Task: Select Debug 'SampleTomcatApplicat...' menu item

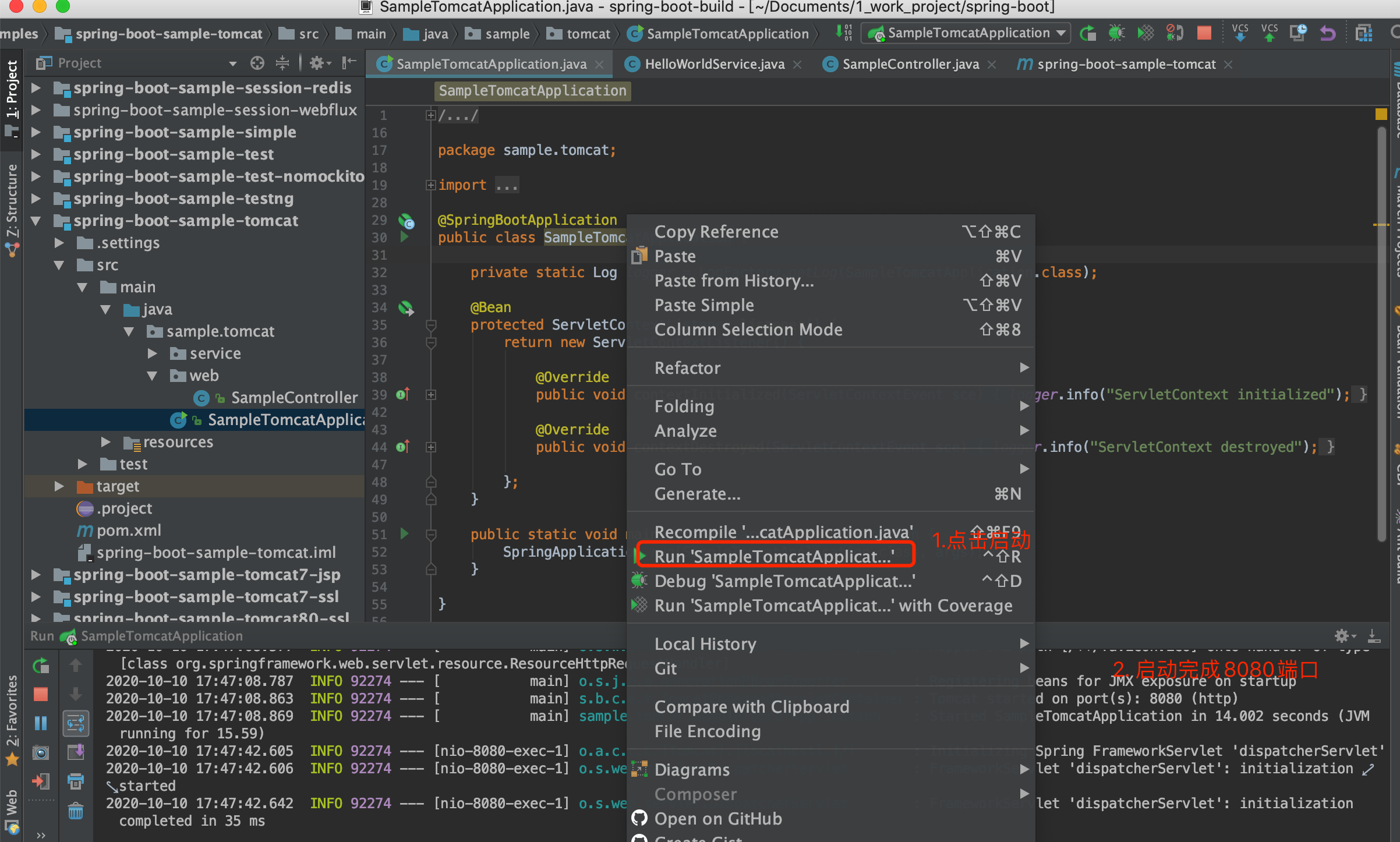Action: 831,581
